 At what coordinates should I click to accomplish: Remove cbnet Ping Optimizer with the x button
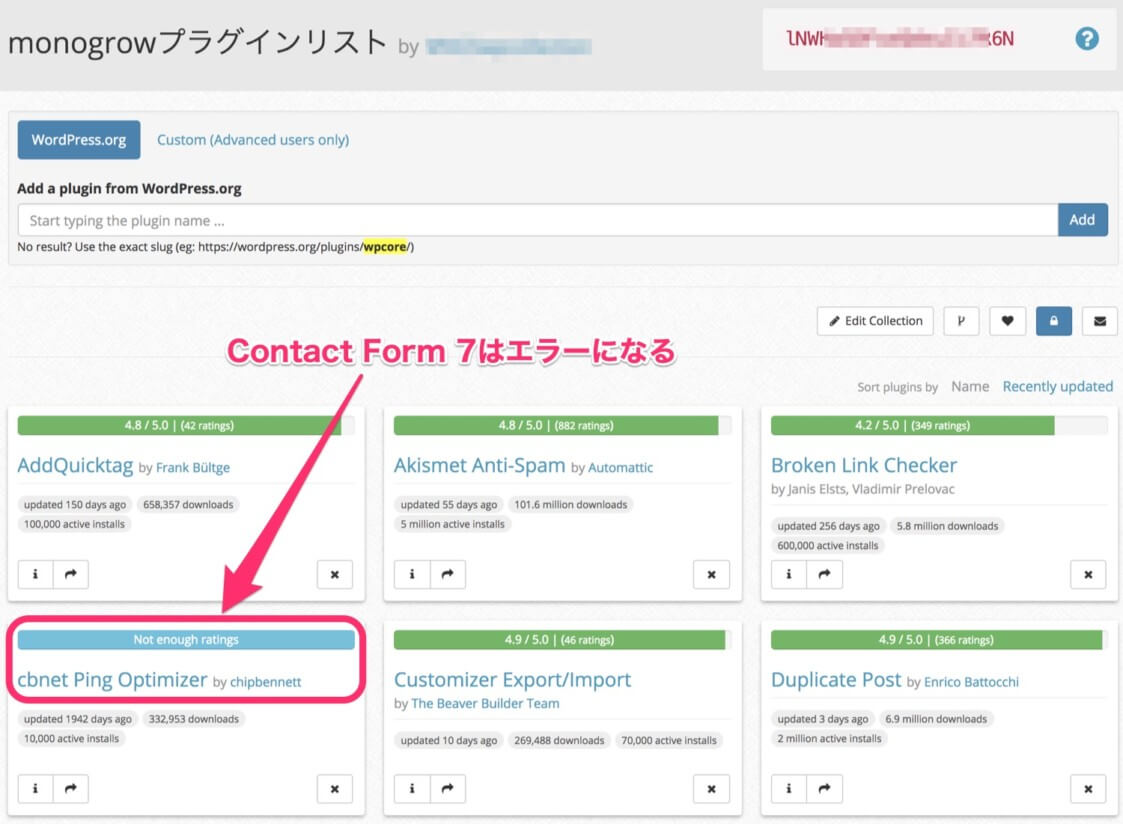[x=334, y=789]
